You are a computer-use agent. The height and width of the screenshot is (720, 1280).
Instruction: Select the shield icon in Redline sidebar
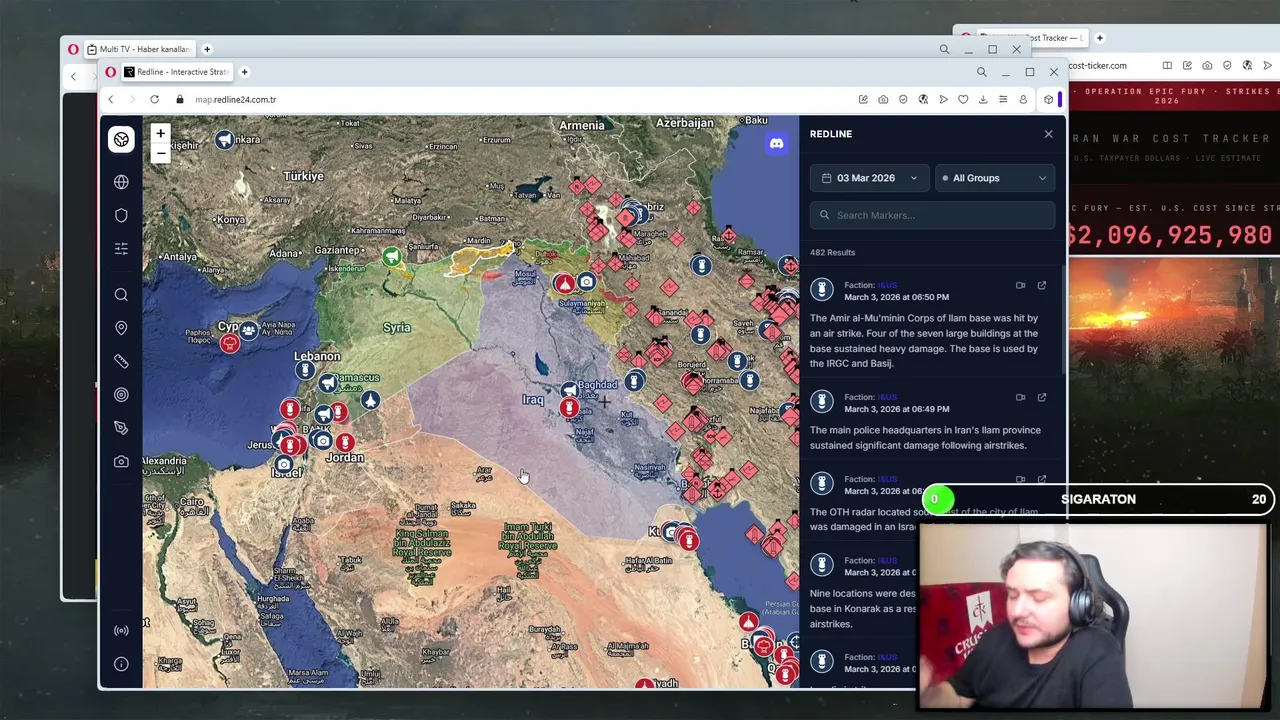coord(121,215)
